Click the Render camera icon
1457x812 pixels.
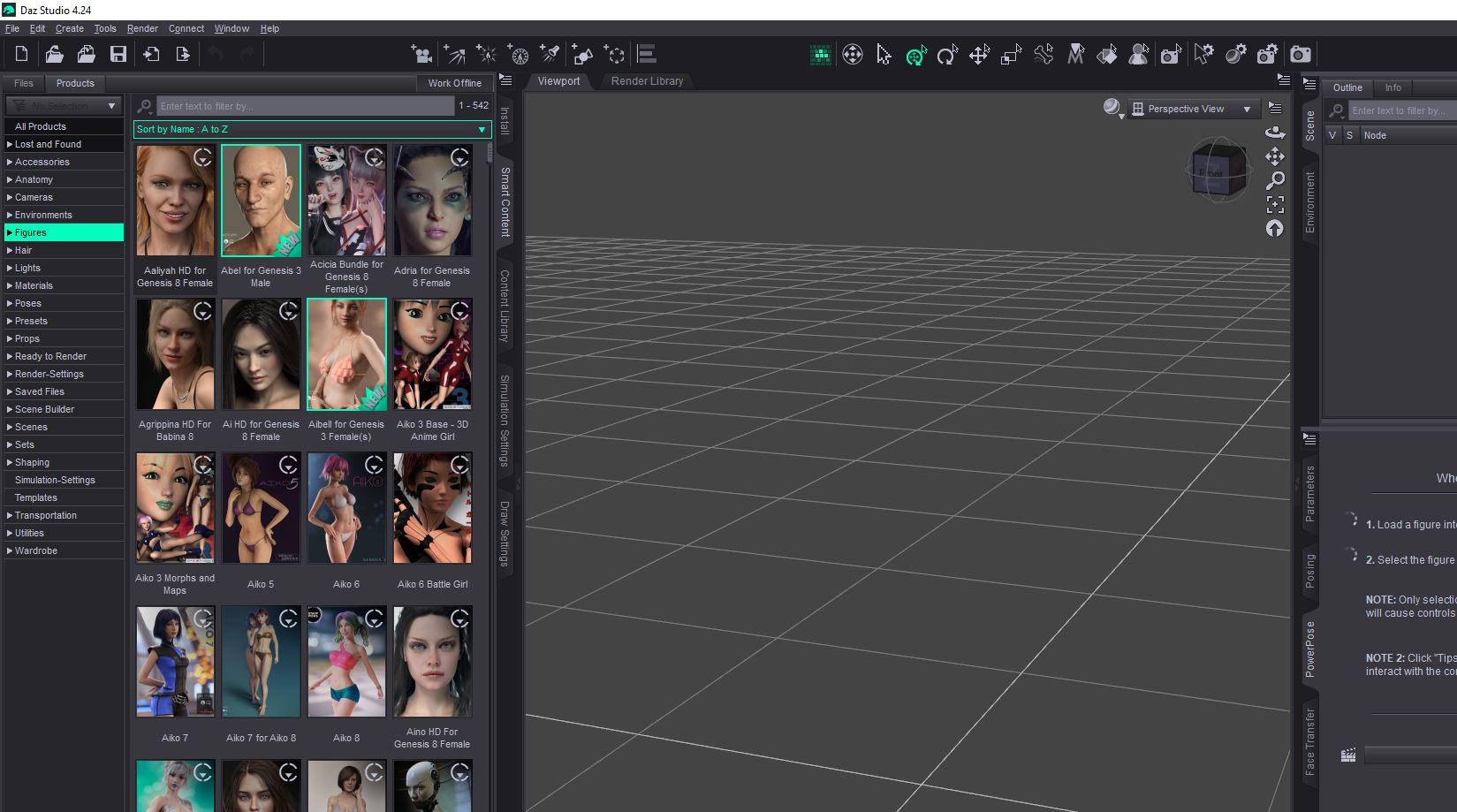[x=1301, y=55]
